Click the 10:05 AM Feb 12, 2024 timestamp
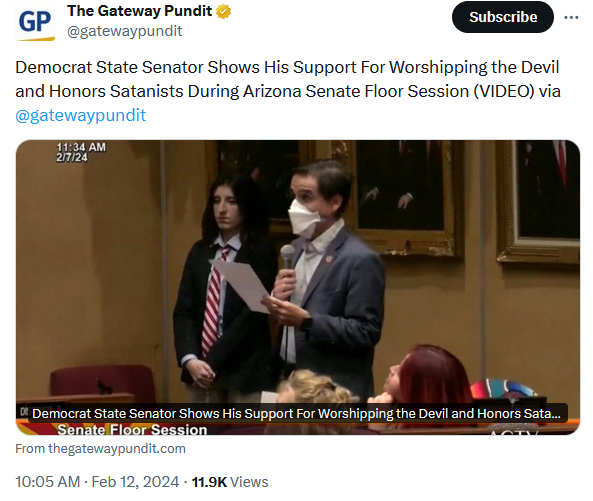593x501 pixels. coord(97,482)
